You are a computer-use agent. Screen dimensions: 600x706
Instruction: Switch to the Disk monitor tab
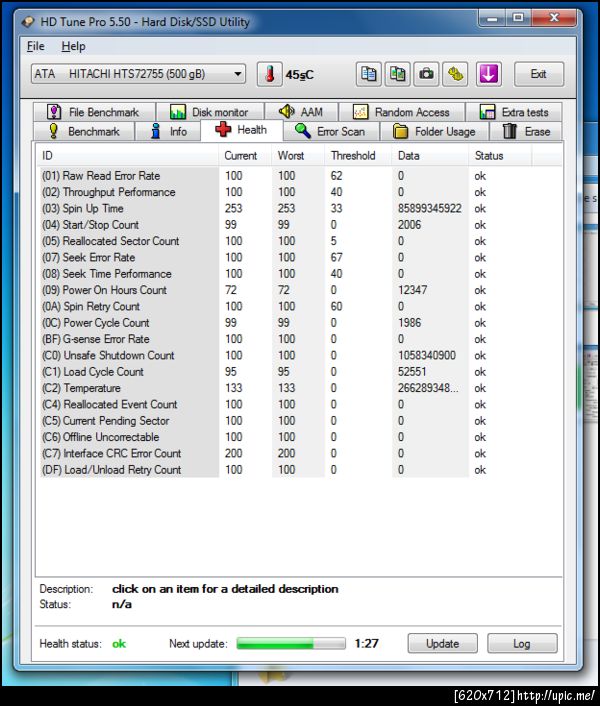pos(210,112)
